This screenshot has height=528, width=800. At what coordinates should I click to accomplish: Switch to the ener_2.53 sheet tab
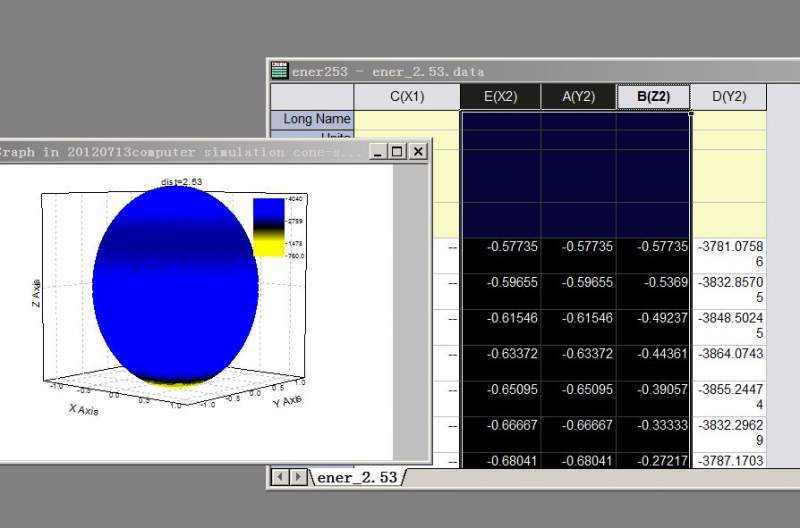click(x=357, y=477)
